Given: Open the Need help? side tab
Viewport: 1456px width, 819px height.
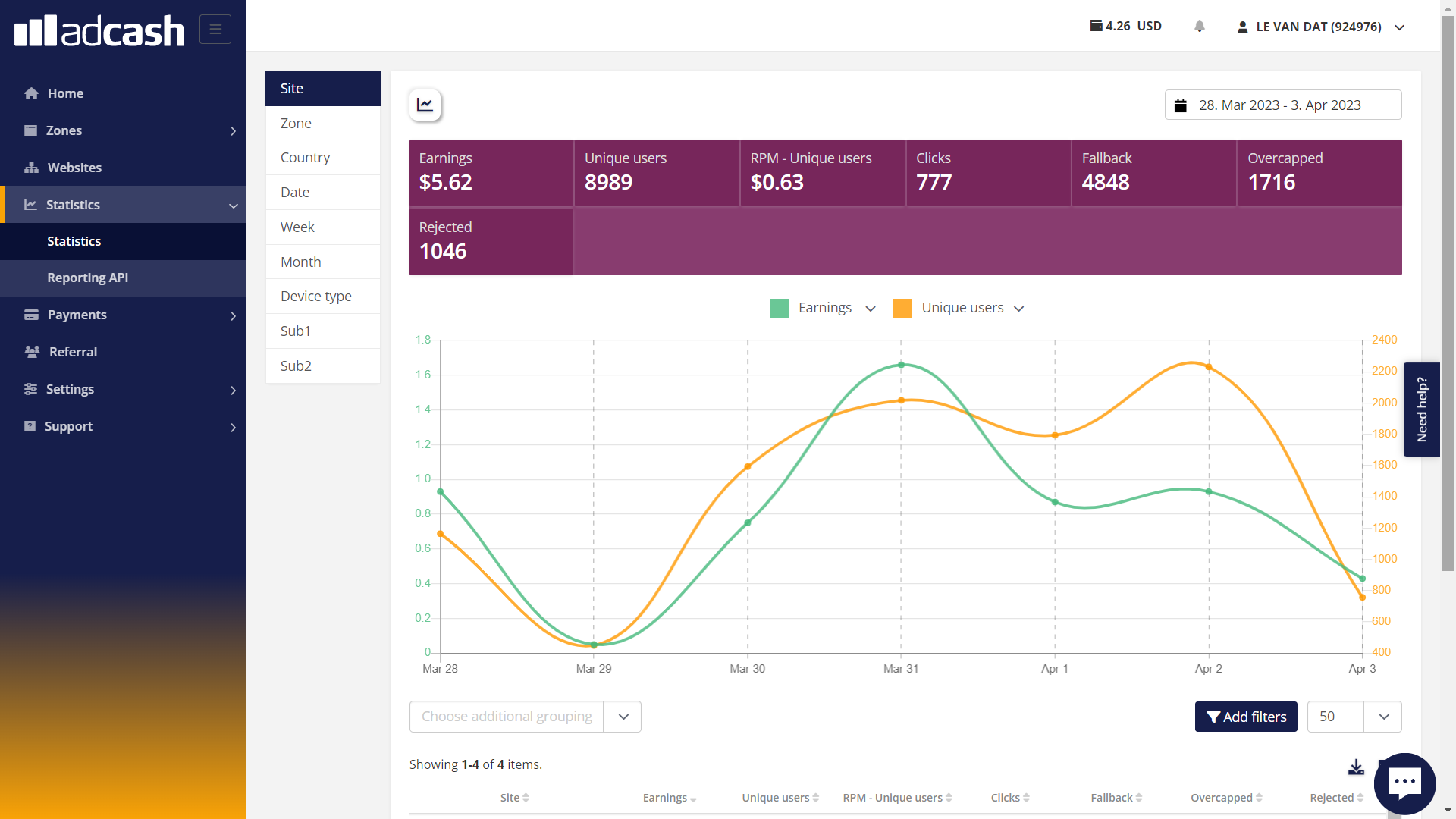Looking at the screenshot, I should click(1422, 409).
